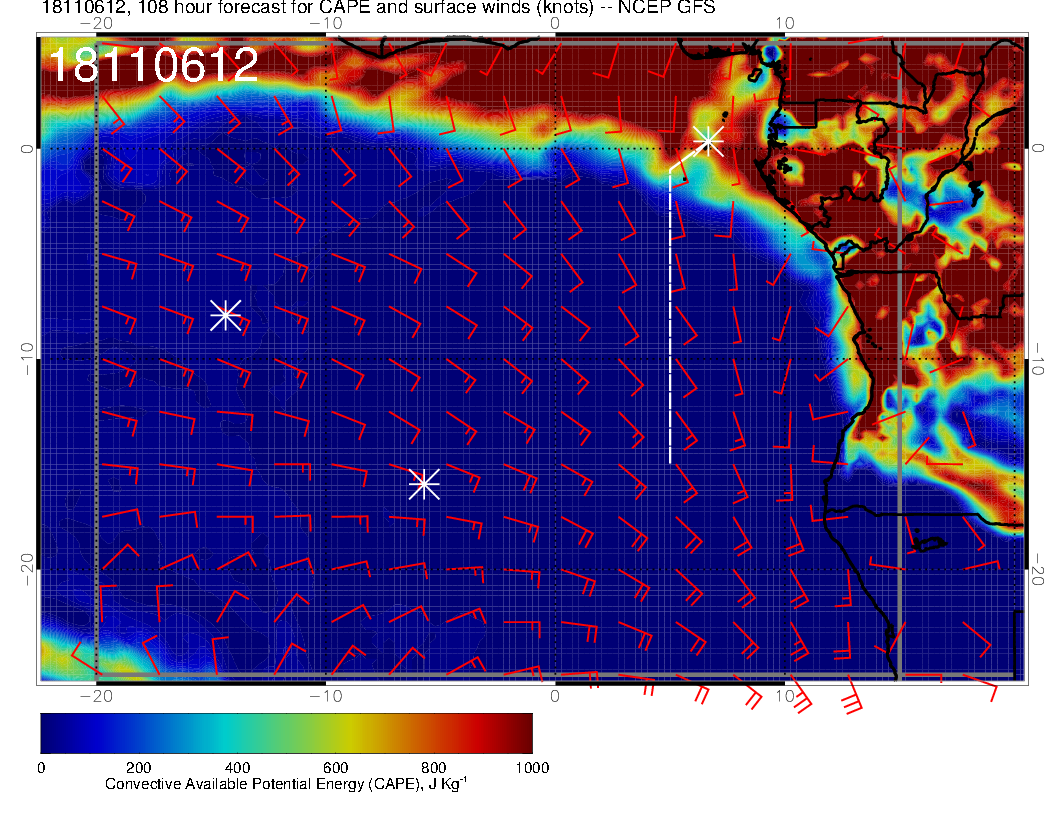Screen dimensions: 1056x816
Task: Click the -20 longitude label on the top axis
Action: (96, 23)
